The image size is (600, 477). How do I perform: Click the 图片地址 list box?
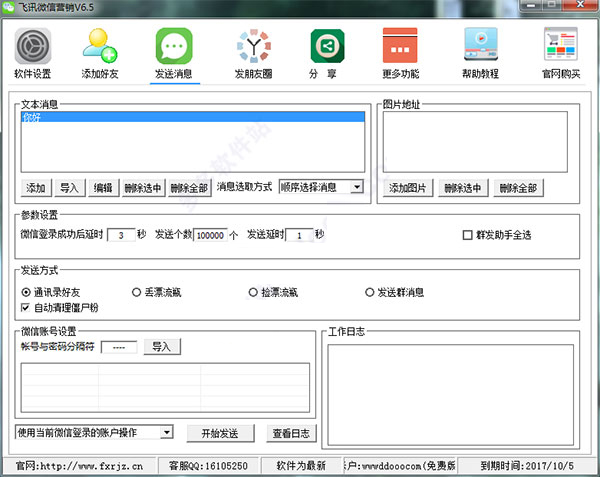coord(475,142)
